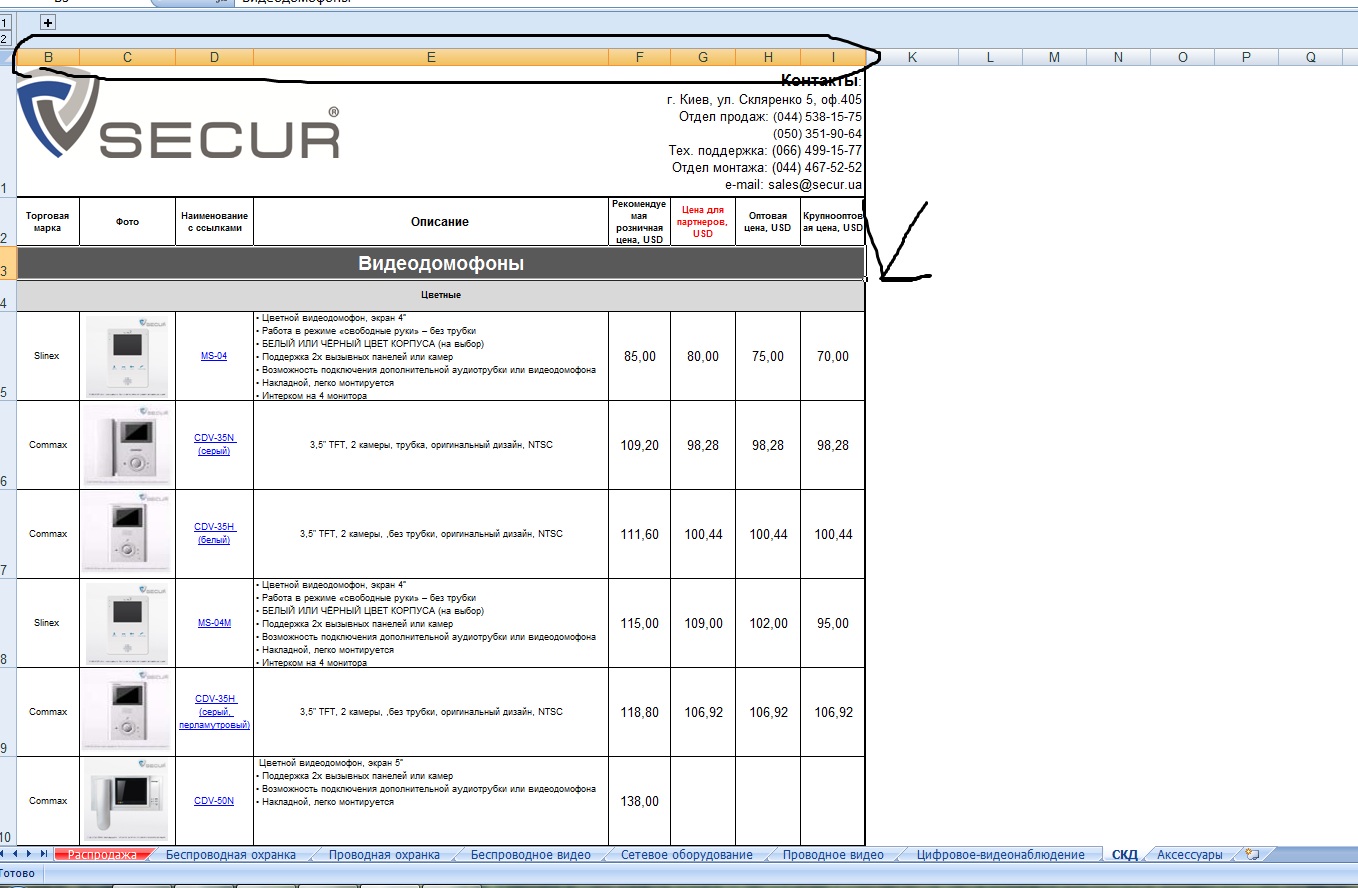Jump to the last sheet tab arrow
The width and height of the screenshot is (1358, 888).
pyautogui.click(x=44, y=854)
